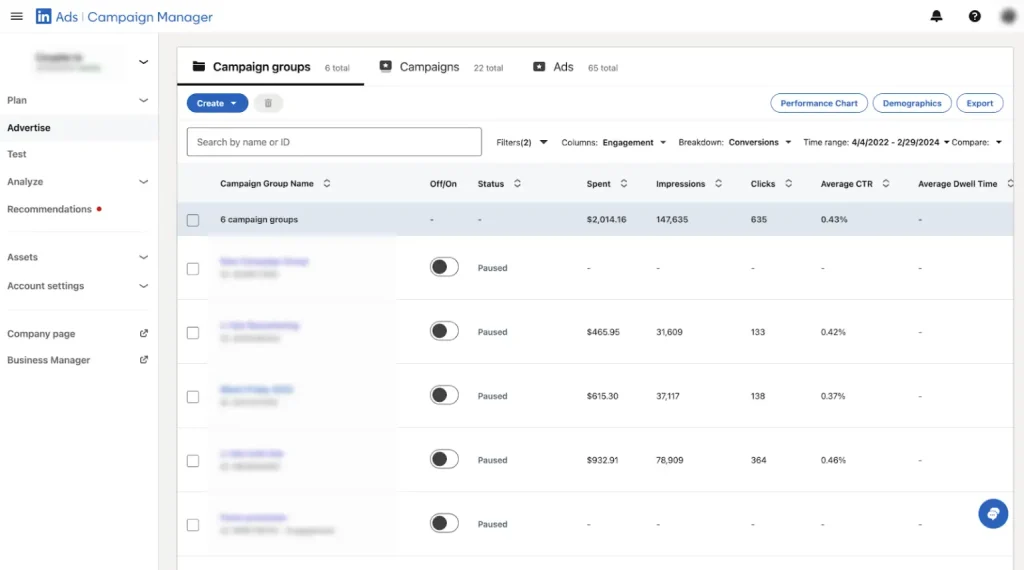Click the Search by name or ID field
This screenshot has width=1024, height=570.
click(334, 142)
